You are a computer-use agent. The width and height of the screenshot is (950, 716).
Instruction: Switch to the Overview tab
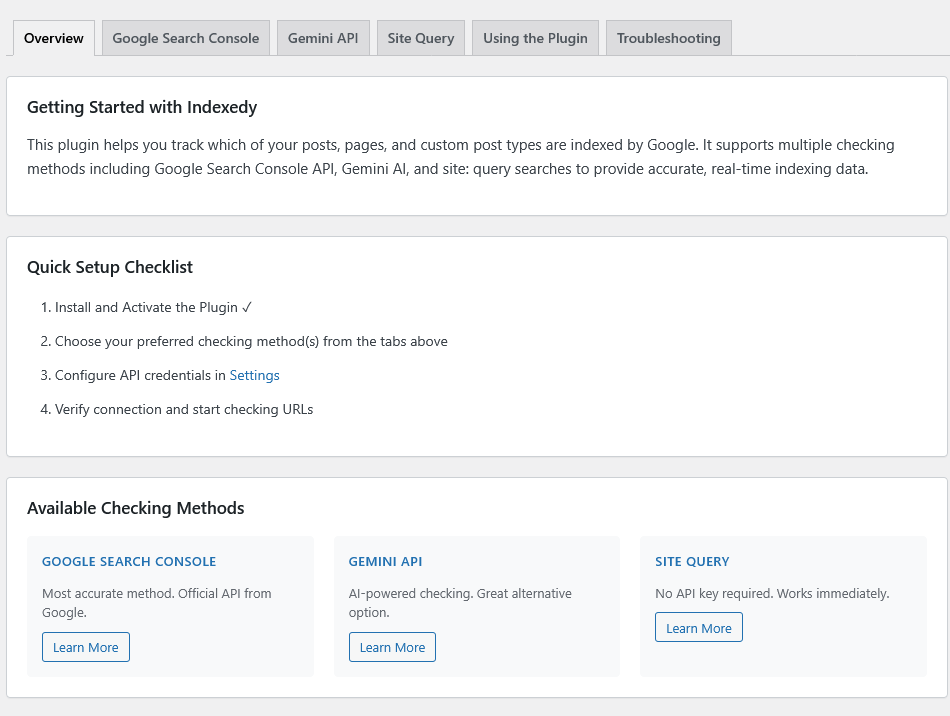coord(54,38)
